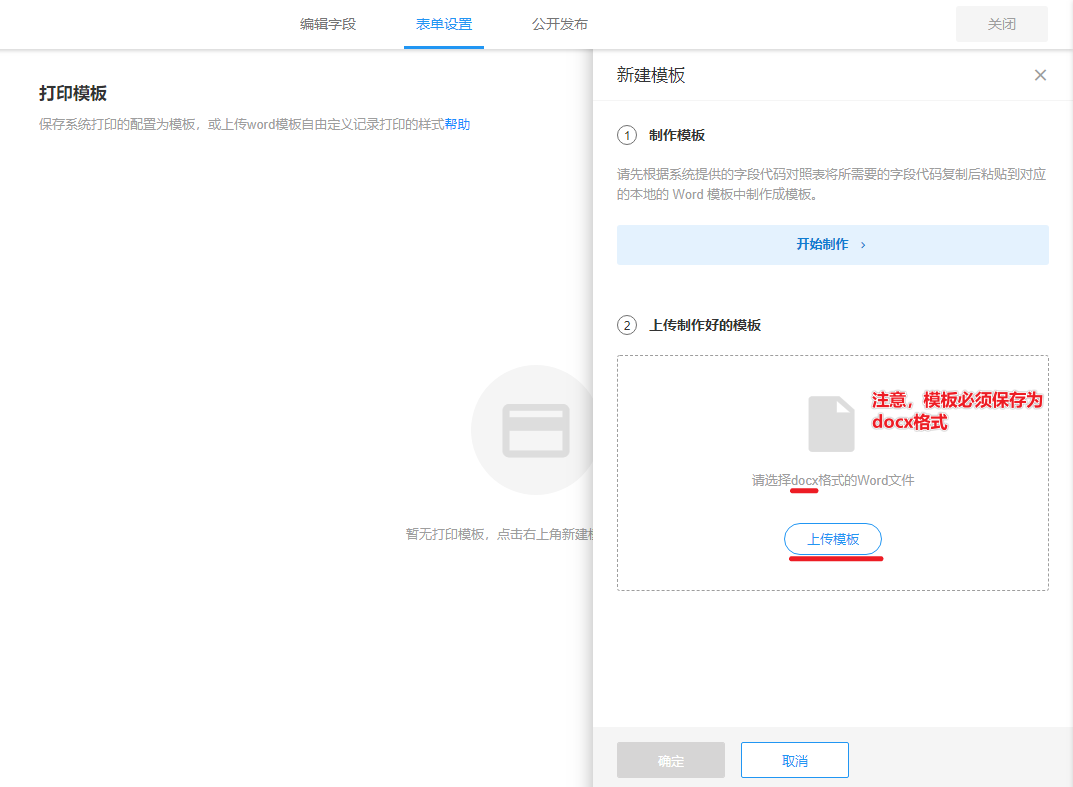
Task: Click the 新建模板 panel title
Action: pyautogui.click(x=651, y=75)
